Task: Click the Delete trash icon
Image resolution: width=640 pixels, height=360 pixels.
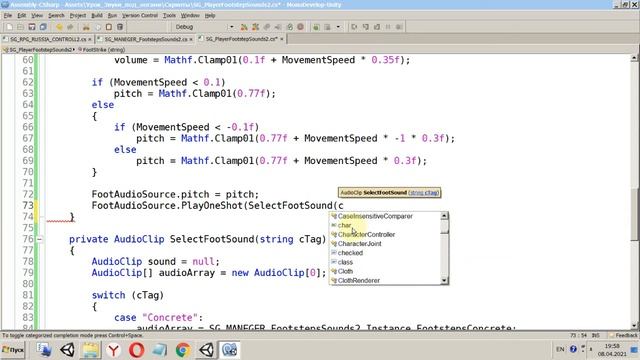Action: coord(120,27)
